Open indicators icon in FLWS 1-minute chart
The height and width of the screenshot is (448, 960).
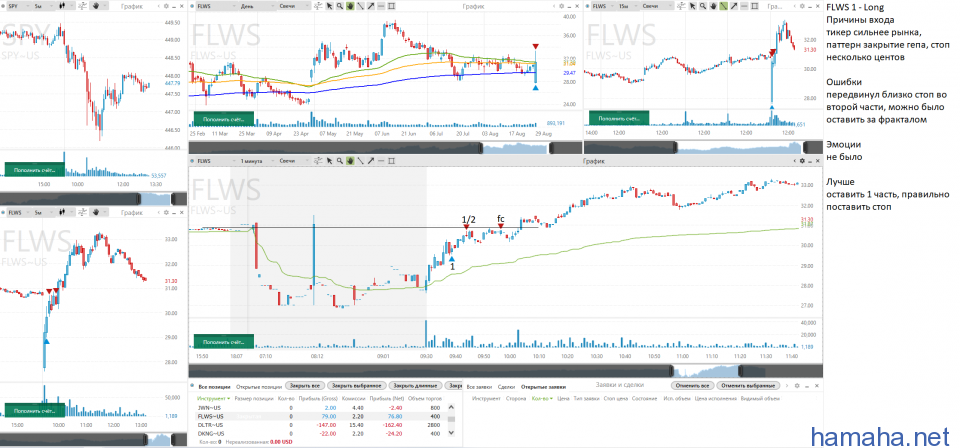pyautogui.click(x=318, y=161)
